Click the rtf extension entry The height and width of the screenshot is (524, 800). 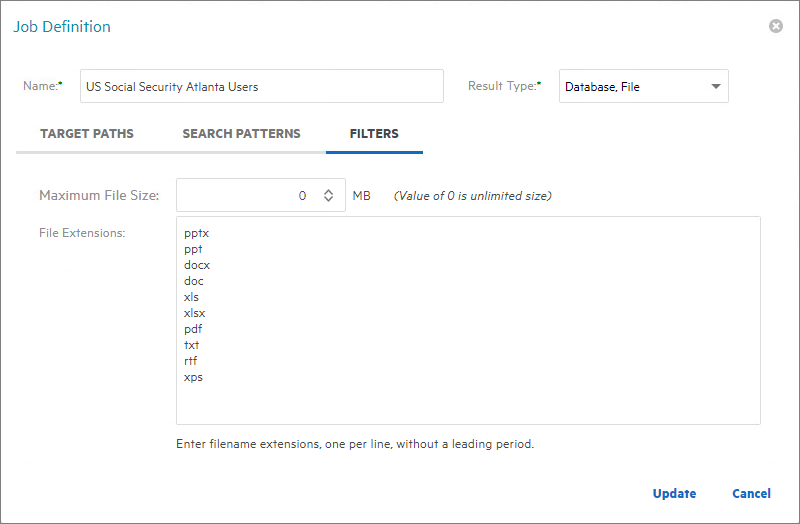pyautogui.click(x=191, y=361)
